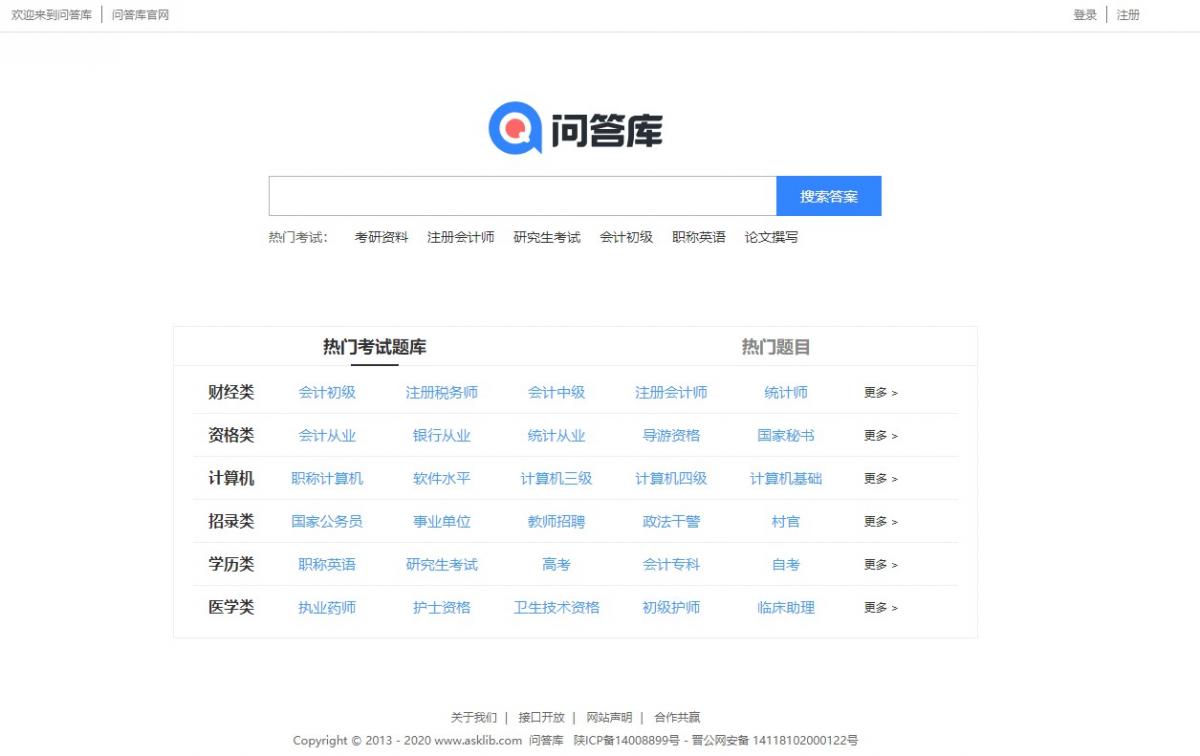
Task: Click 合作共赢 in the footer
Action: coord(677,718)
